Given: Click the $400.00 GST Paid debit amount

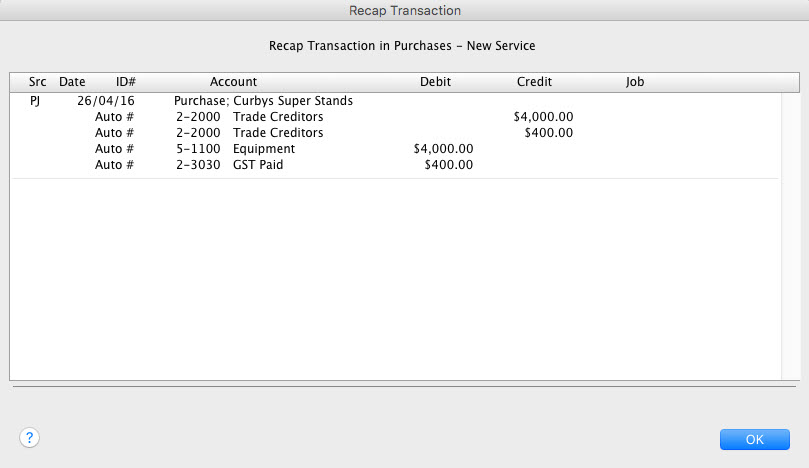Looking at the screenshot, I should (x=448, y=165).
